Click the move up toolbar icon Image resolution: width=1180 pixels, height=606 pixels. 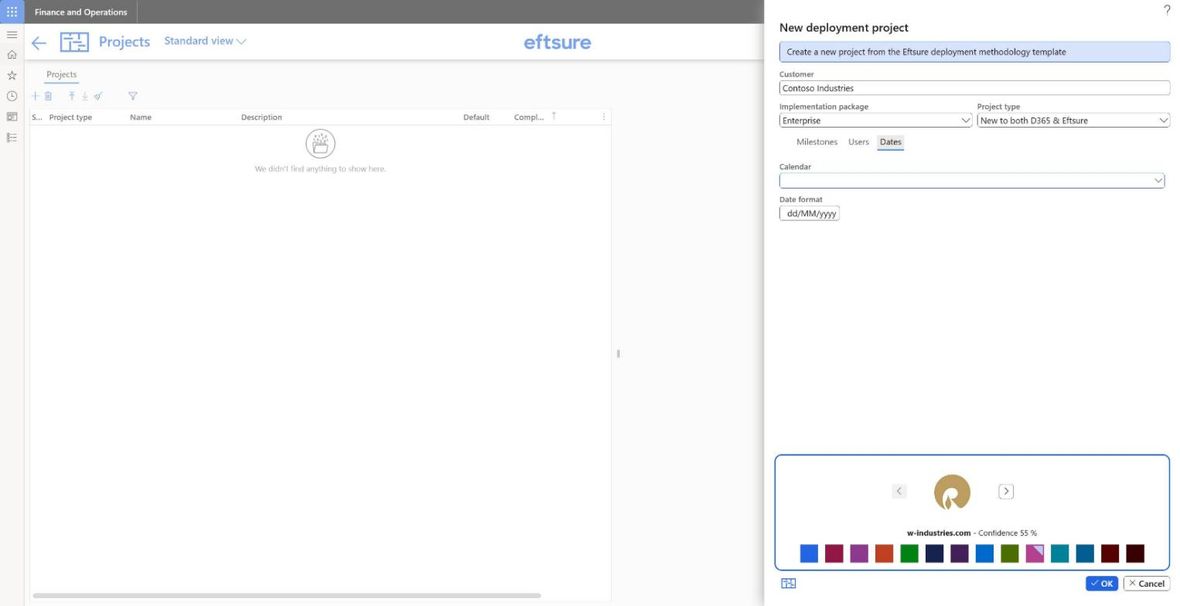coord(71,96)
